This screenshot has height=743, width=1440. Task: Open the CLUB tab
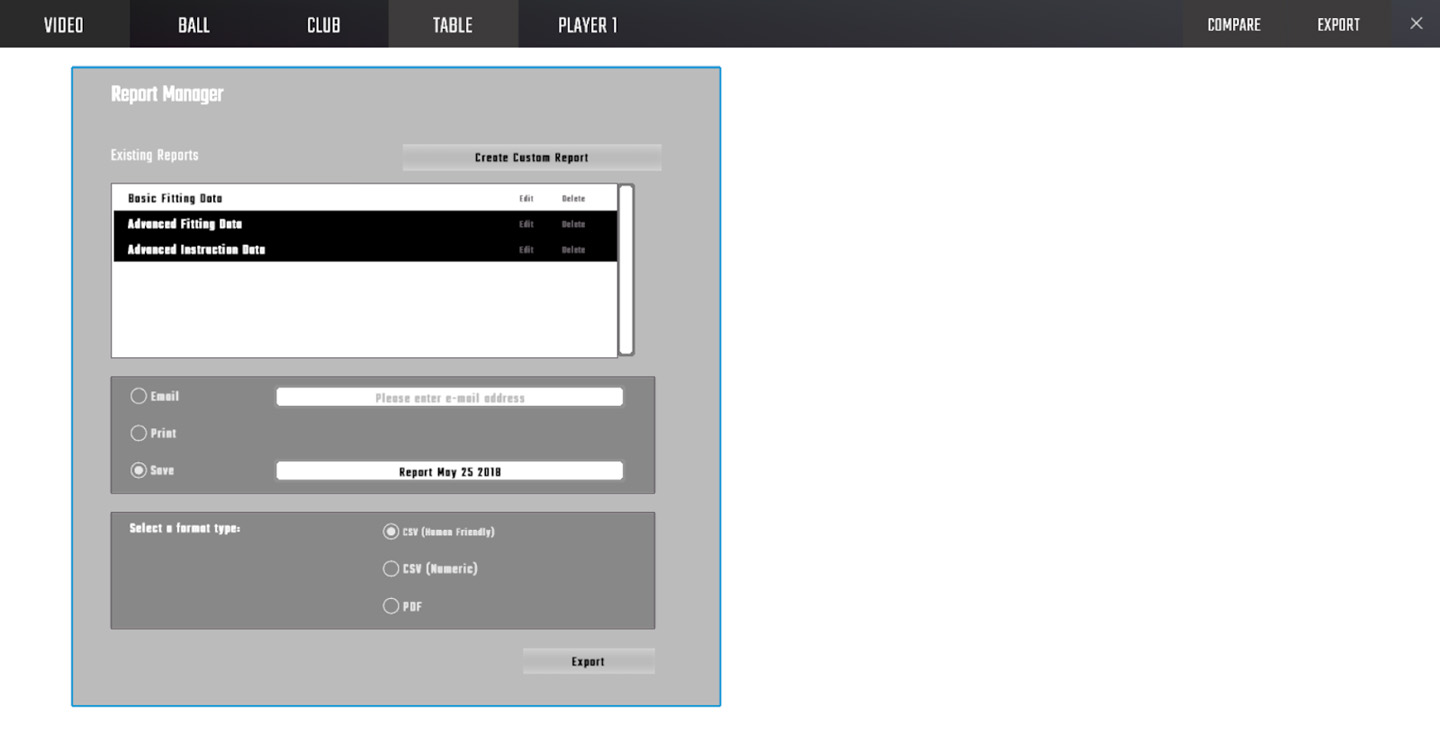coord(323,24)
